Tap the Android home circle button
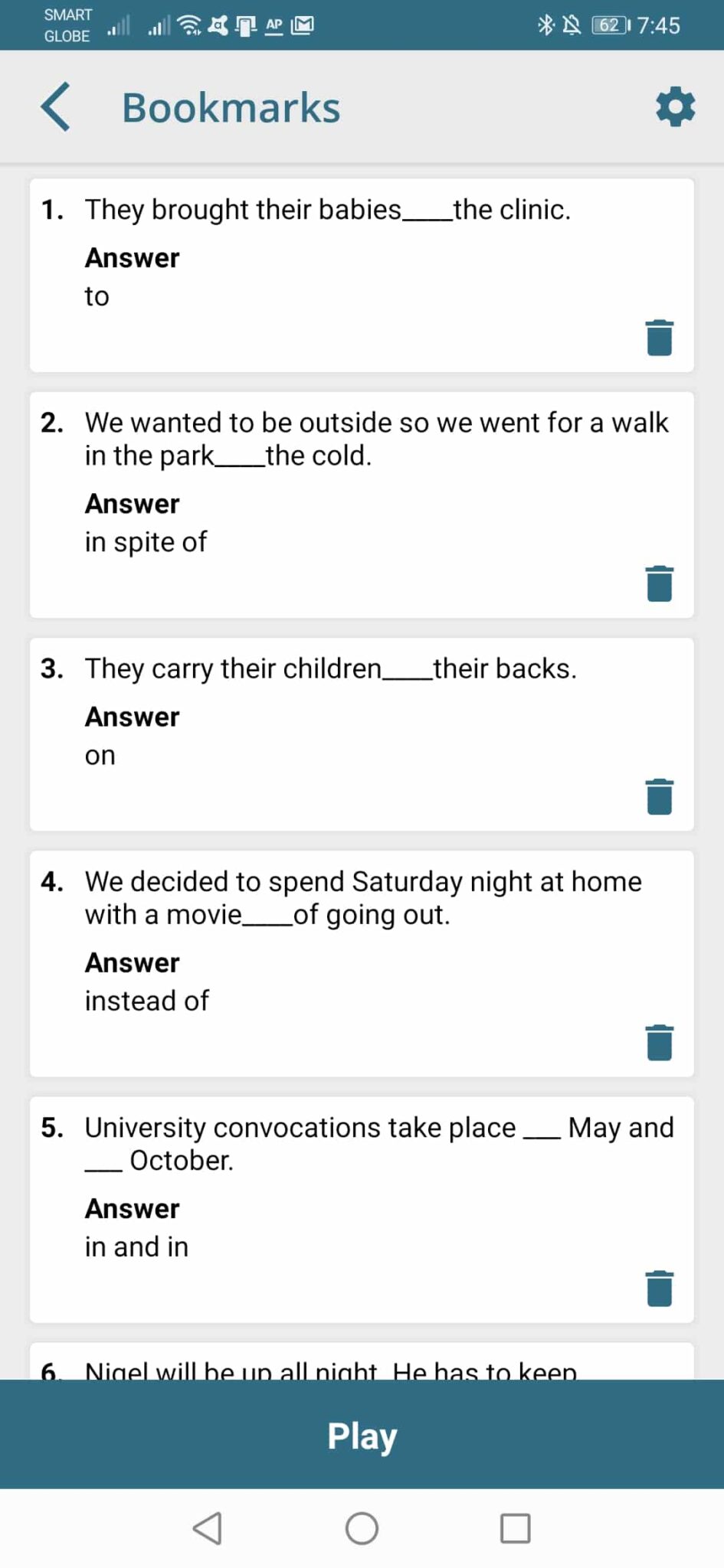The width and height of the screenshot is (724, 1568). (362, 1528)
